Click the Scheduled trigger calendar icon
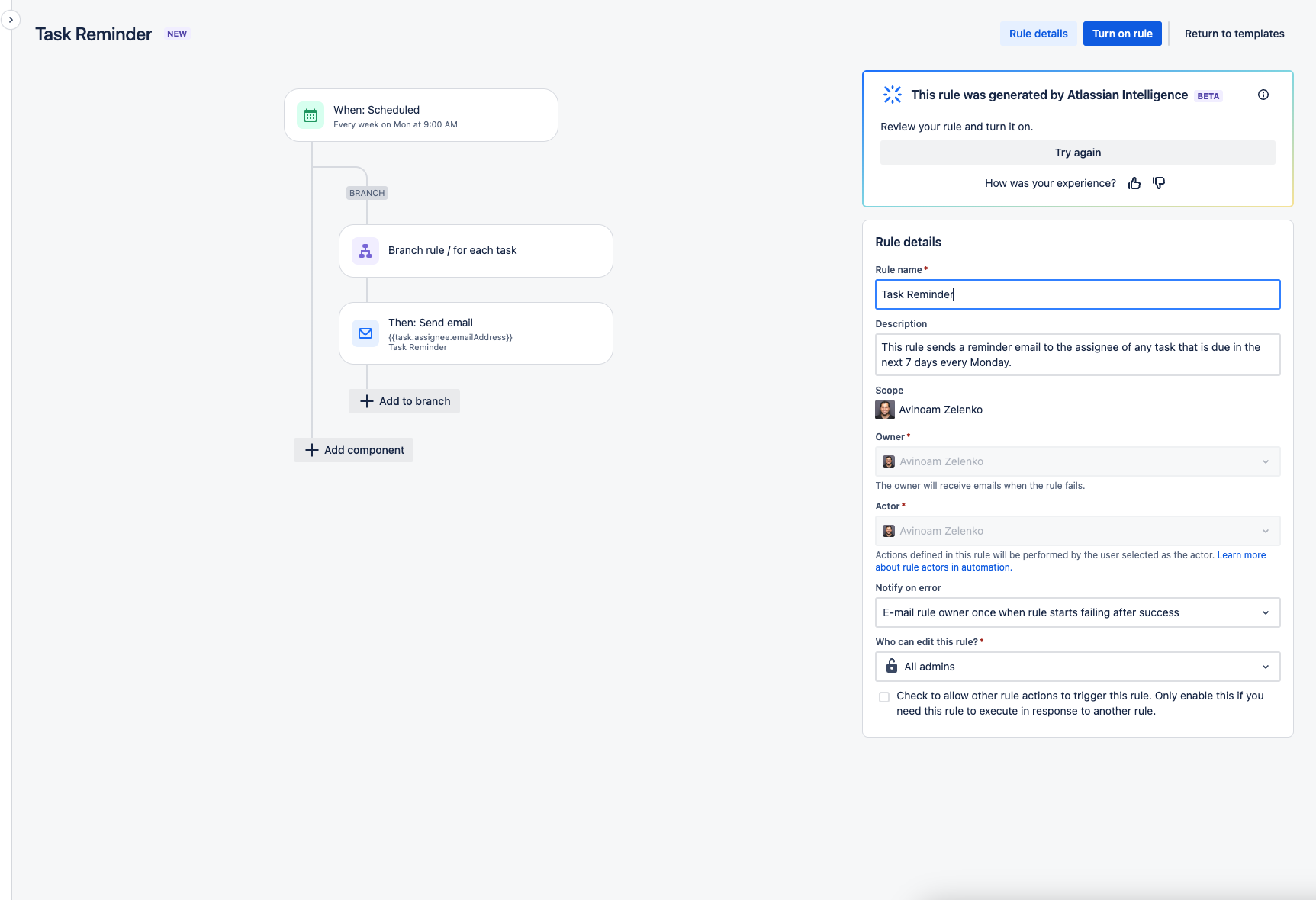 310,115
